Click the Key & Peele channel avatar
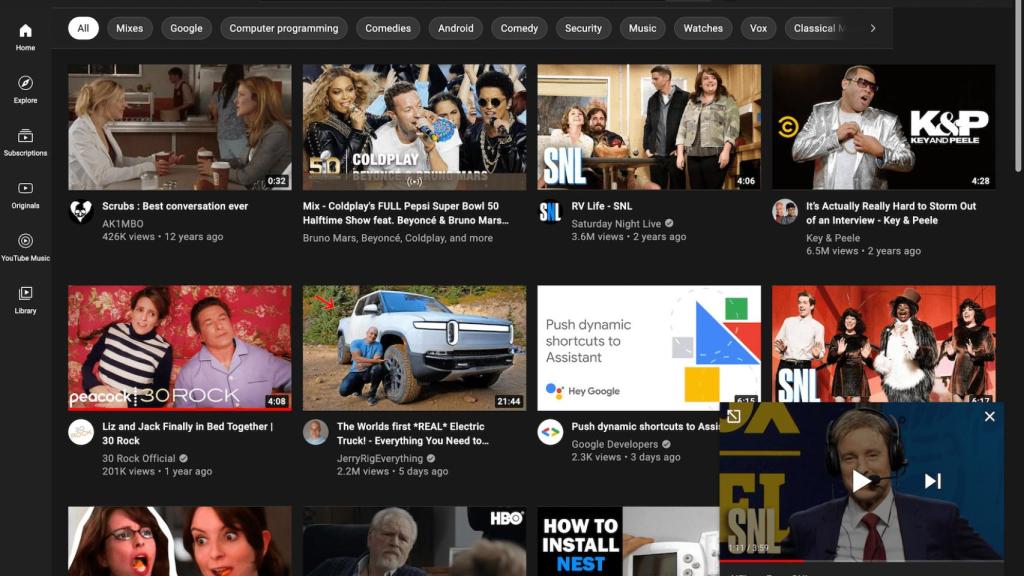This screenshot has width=1024, height=576. (785, 212)
